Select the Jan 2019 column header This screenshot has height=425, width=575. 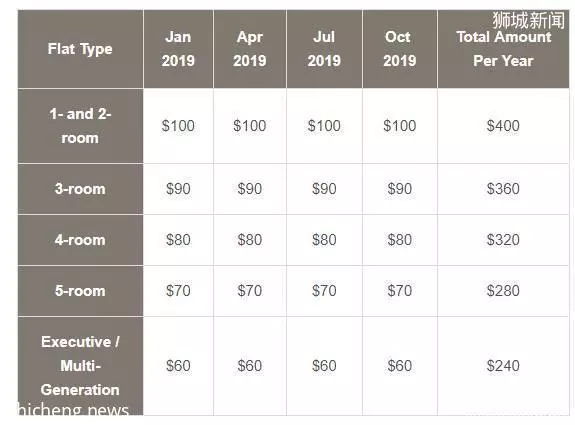(178, 49)
